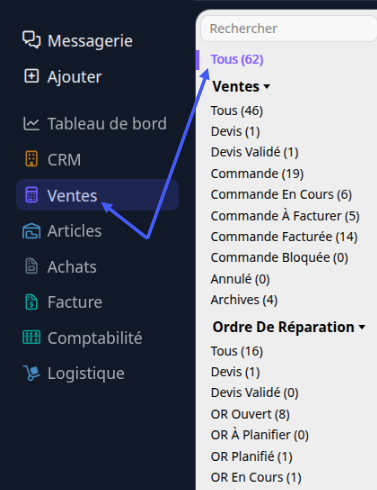This screenshot has height=490, width=377.
Task: Click the Ventes group heading text
Action: pyautogui.click(x=236, y=87)
